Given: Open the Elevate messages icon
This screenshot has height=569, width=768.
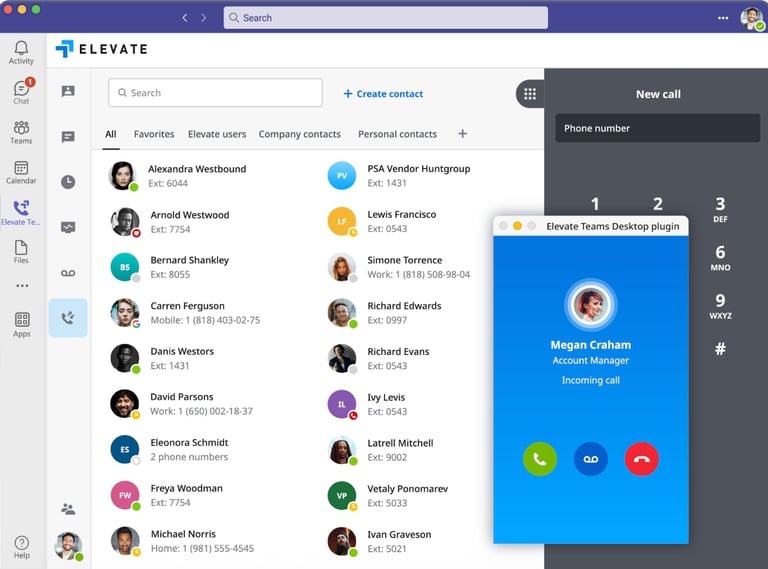Looking at the screenshot, I should tap(68, 137).
